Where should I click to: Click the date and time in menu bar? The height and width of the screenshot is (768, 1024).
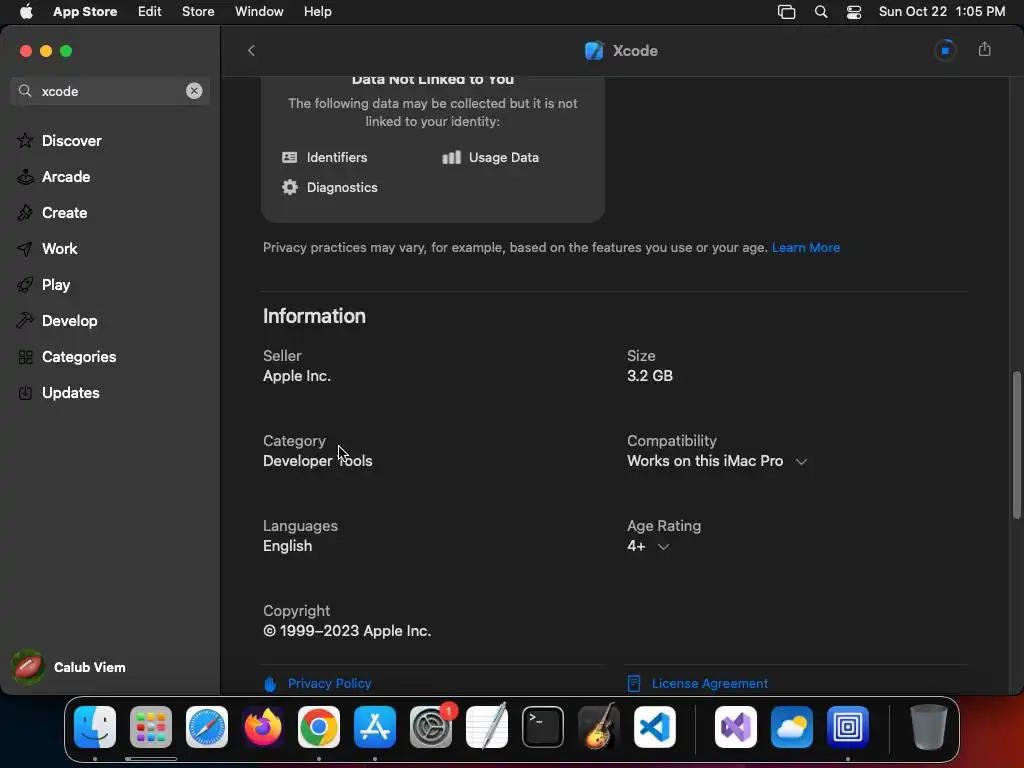tap(942, 12)
